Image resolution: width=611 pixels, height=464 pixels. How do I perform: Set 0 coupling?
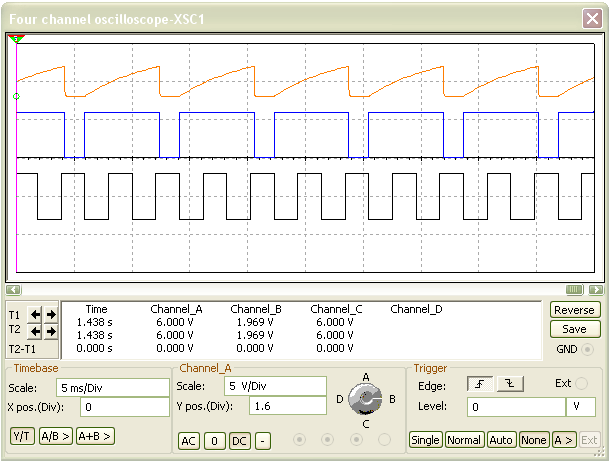click(214, 441)
